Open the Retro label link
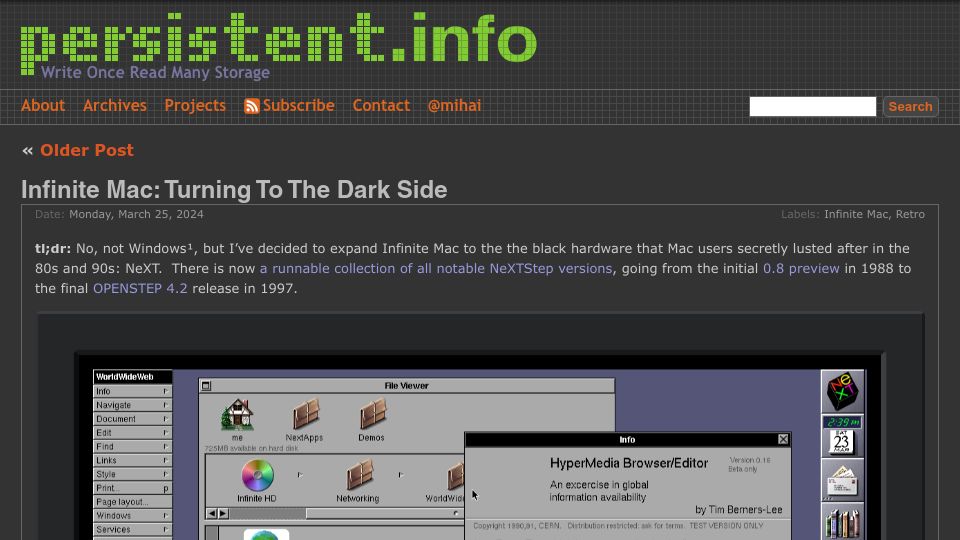 pyautogui.click(x=910, y=214)
